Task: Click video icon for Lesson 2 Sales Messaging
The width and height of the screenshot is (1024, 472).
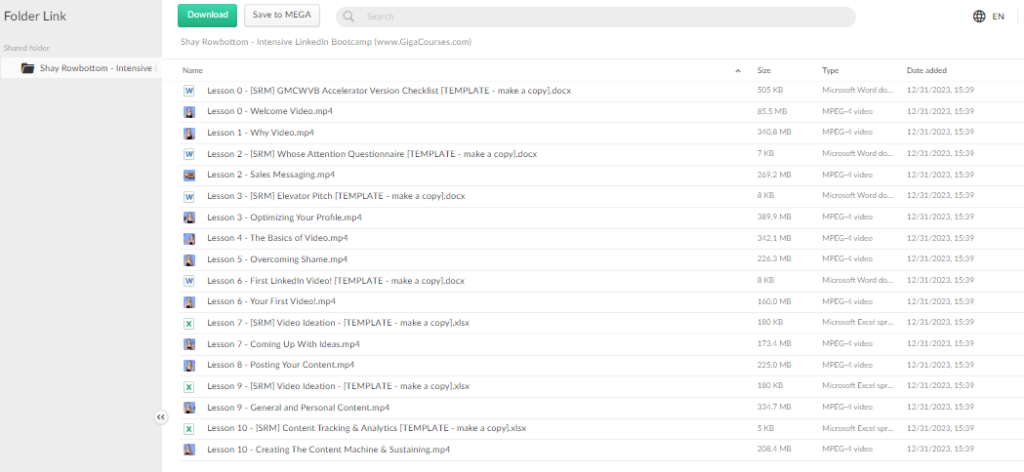Action: 188,174
